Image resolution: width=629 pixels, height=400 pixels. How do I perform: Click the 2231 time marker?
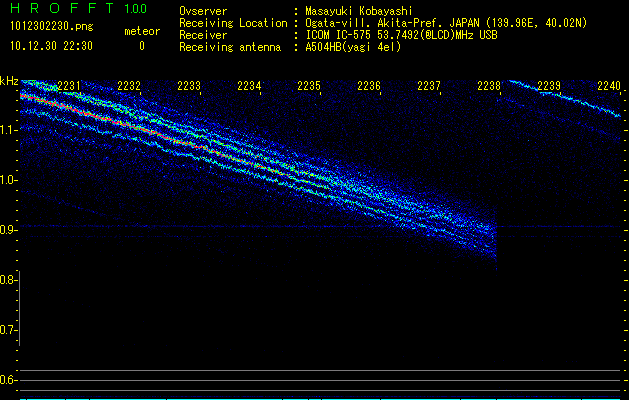[69, 86]
